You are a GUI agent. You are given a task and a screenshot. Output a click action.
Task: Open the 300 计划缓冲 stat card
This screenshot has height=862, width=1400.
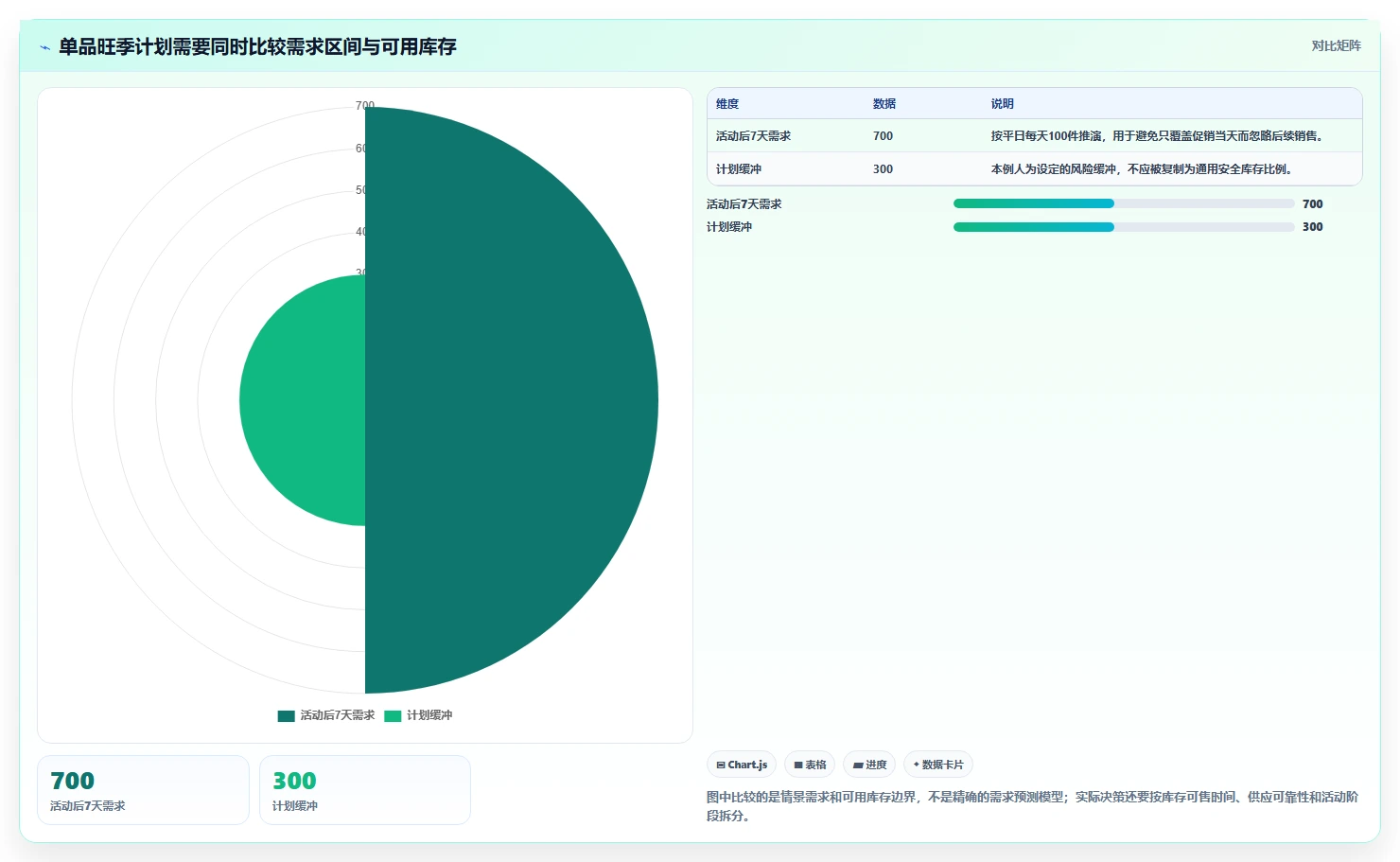(x=365, y=790)
